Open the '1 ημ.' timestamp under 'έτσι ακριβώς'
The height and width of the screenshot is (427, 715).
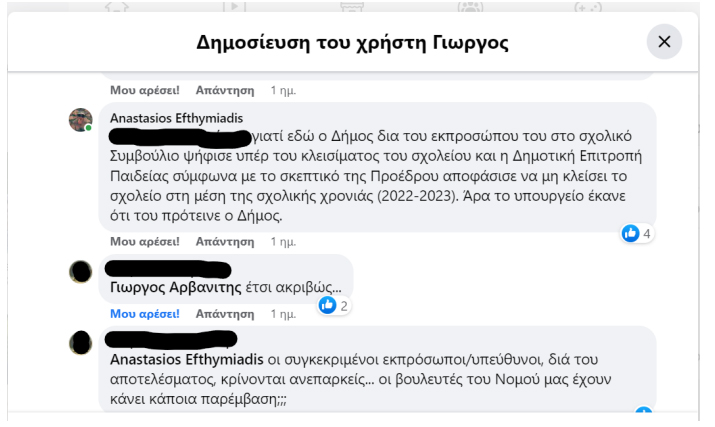click(283, 314)
